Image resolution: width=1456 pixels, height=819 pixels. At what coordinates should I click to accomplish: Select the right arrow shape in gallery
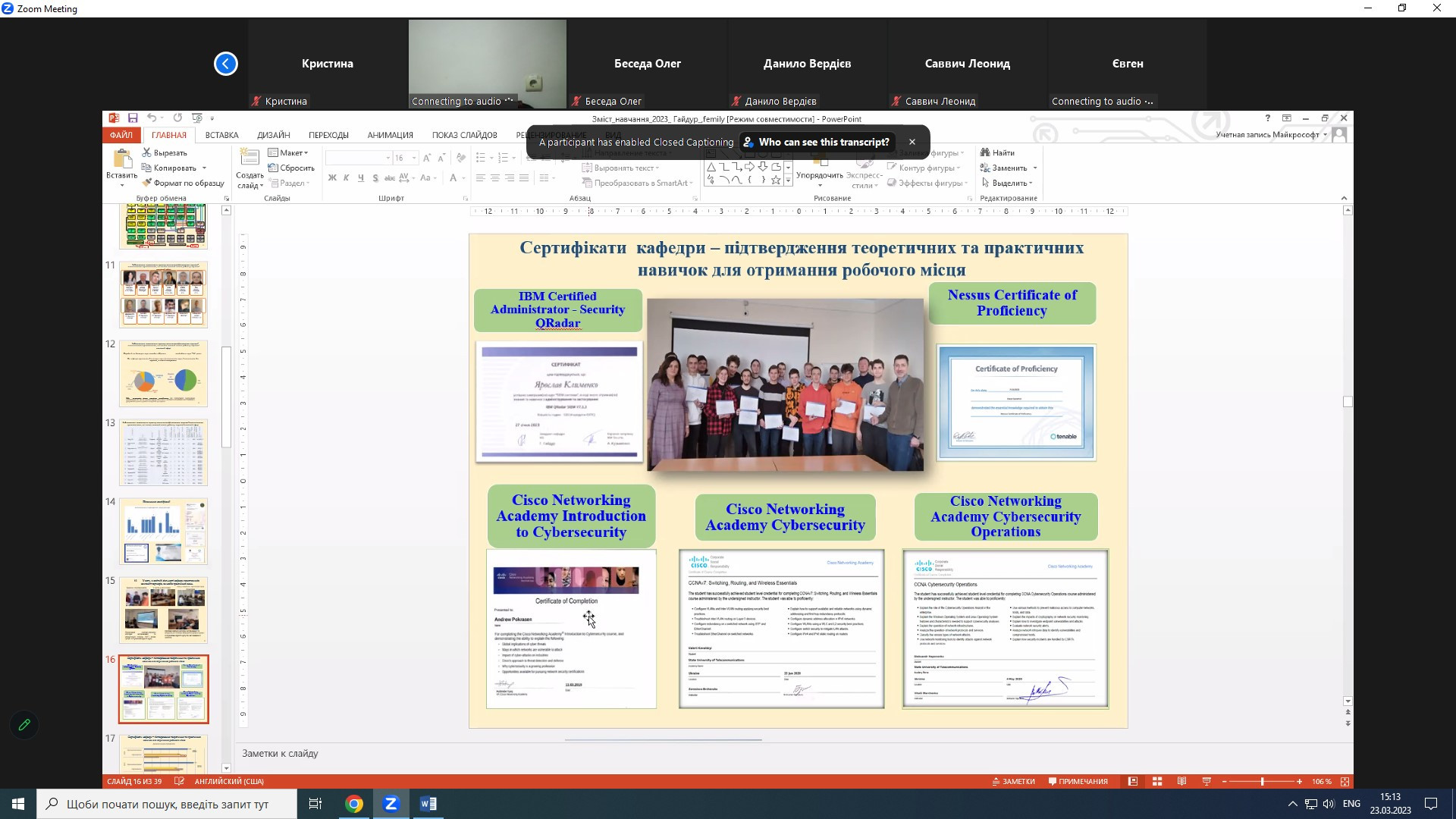pyautogui.click(x=750, y=167)
